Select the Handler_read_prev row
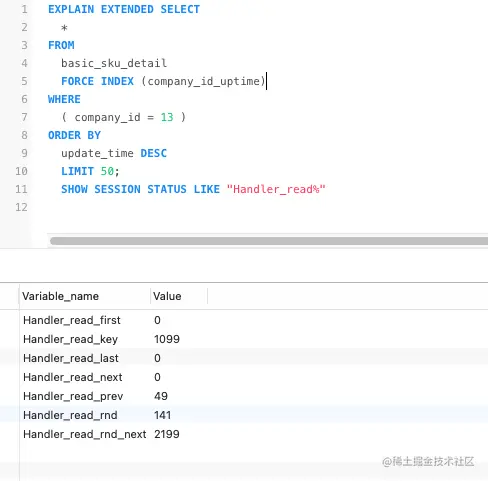Viewport: 488px width, 481px height. pos(244,396)
